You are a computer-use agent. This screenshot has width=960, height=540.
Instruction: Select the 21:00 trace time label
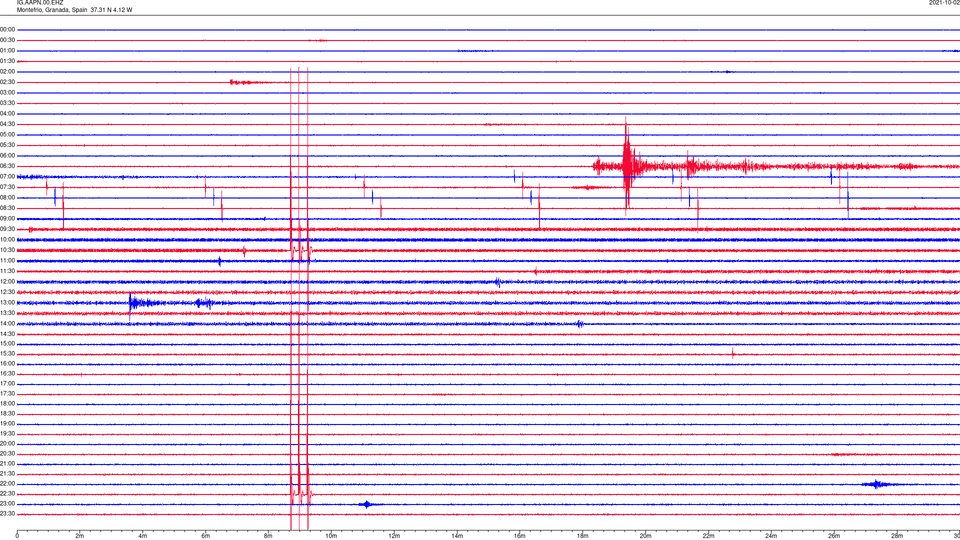coord(8,463)
